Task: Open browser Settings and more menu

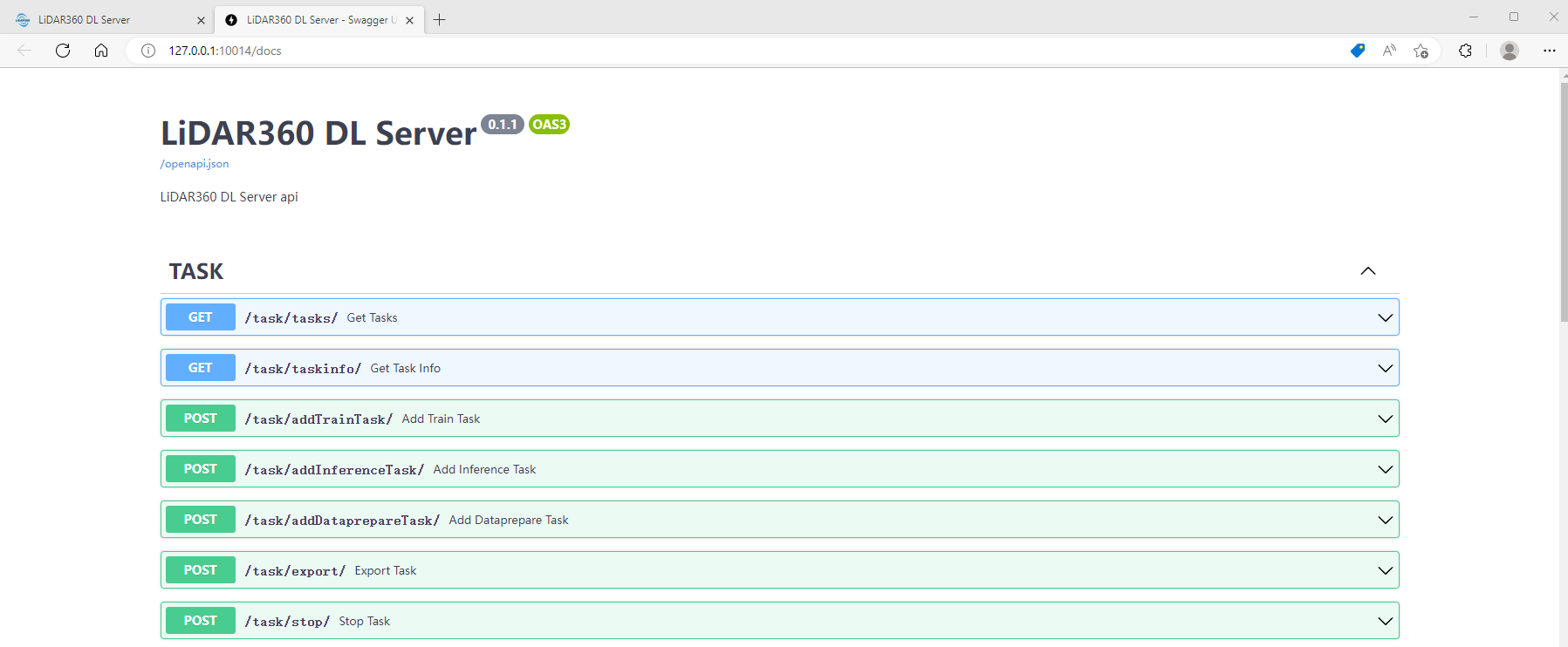Action: click(x=1550, y=51)
